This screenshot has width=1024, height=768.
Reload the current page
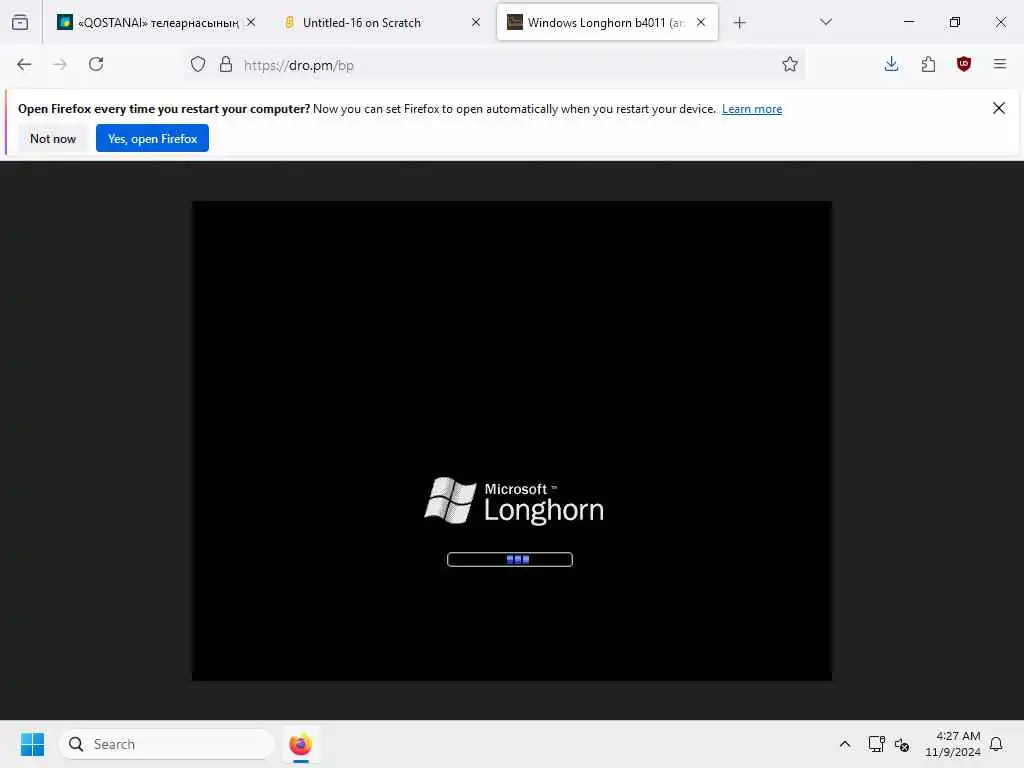pos(96,64)
